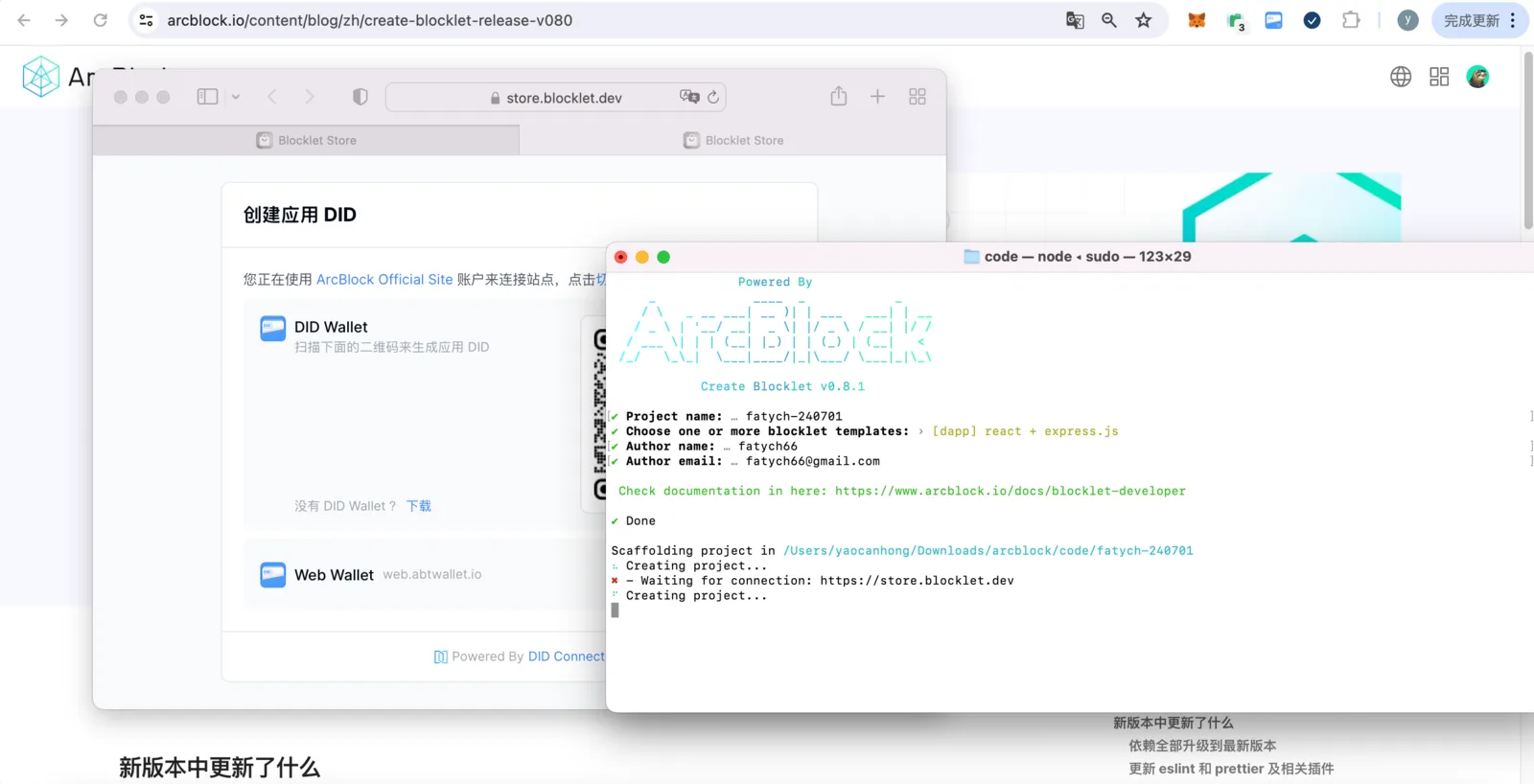Image resolution: width=1534 pixels, height=784 pixels.
Task: Click the article heading 新版本中更新了什么
Action: tap(220, 768)
